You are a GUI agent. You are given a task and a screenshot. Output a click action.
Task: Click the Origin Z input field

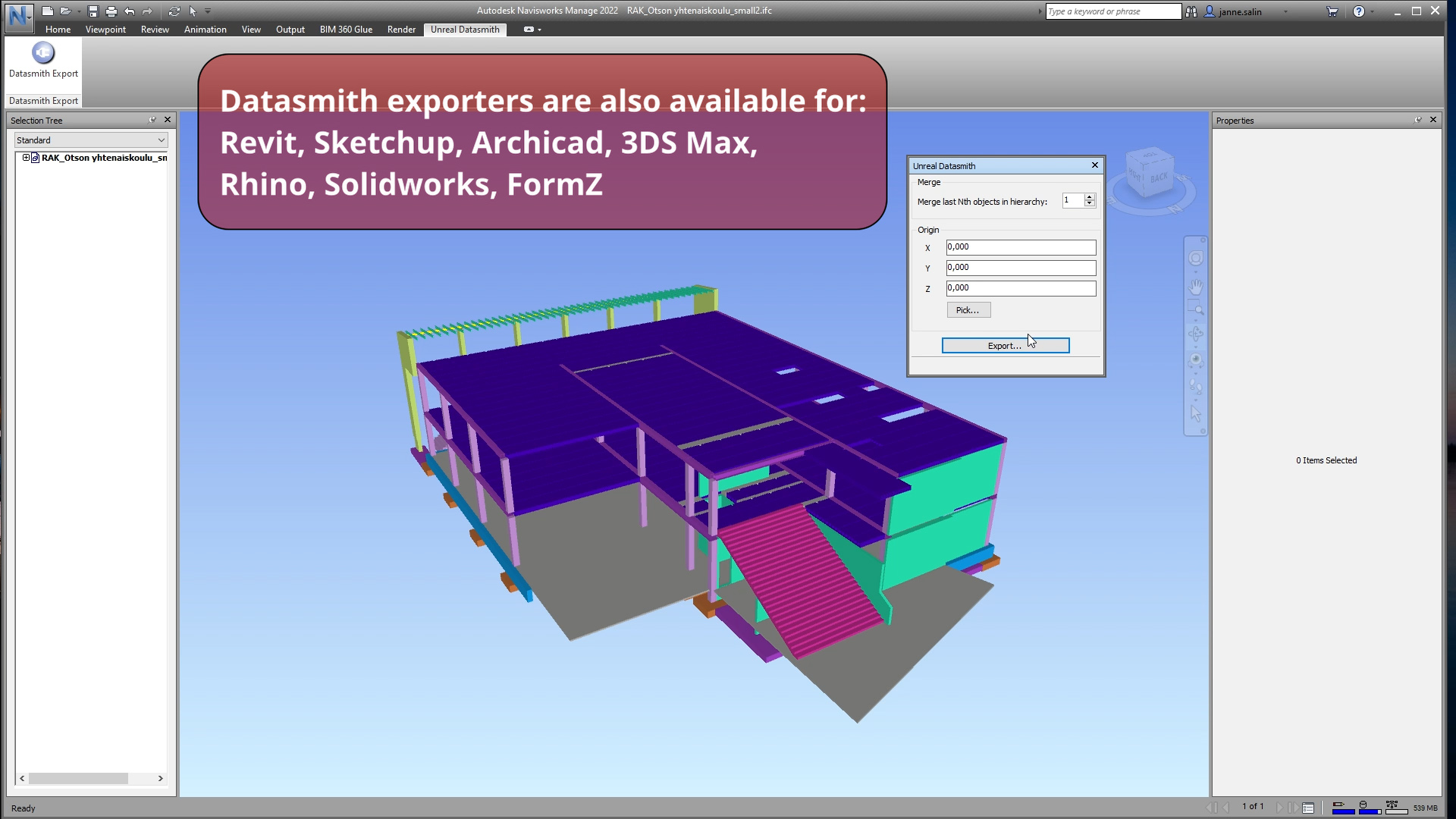(x=1021, y=288)
